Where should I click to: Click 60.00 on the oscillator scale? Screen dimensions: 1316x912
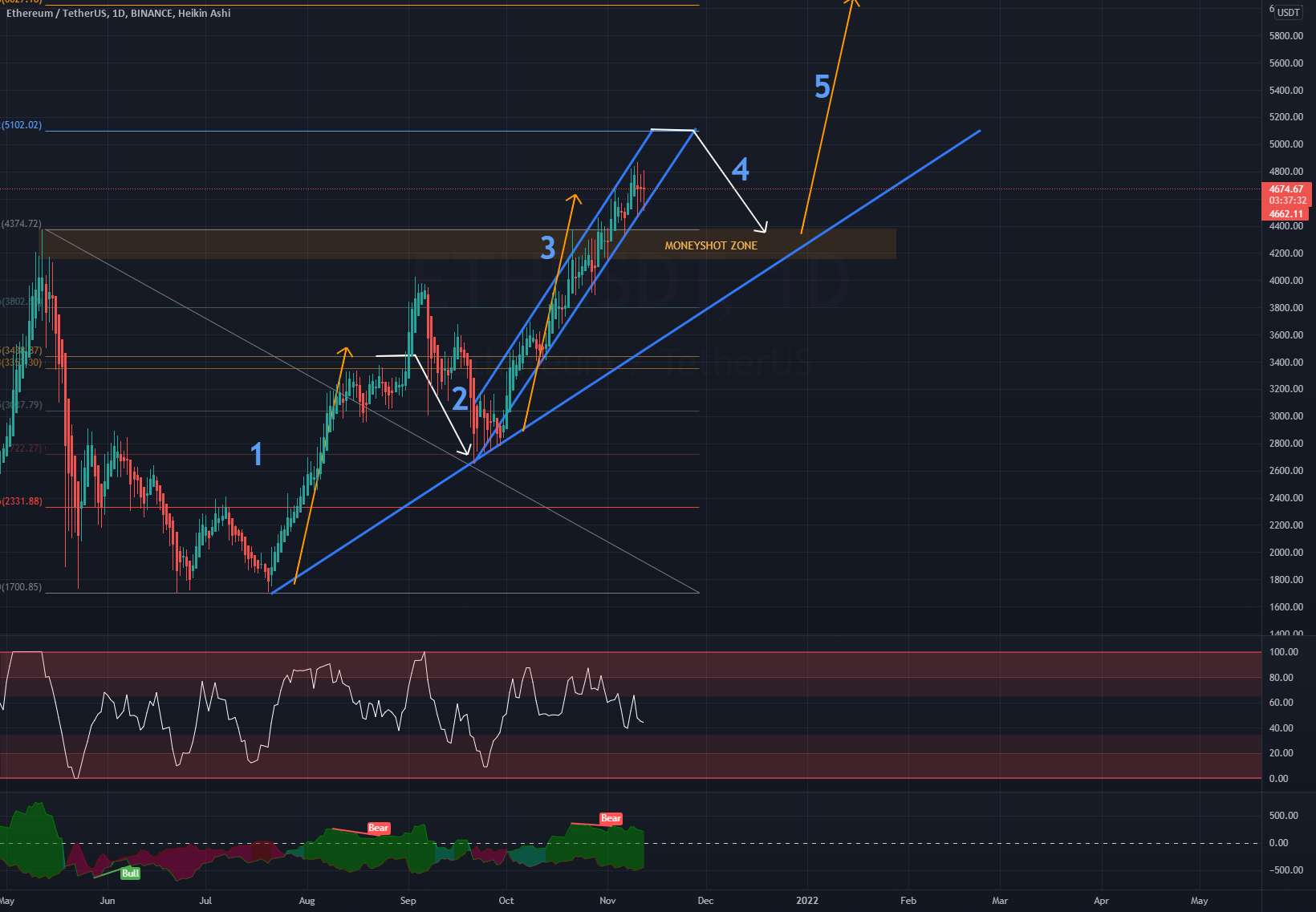pos(1281,703)
